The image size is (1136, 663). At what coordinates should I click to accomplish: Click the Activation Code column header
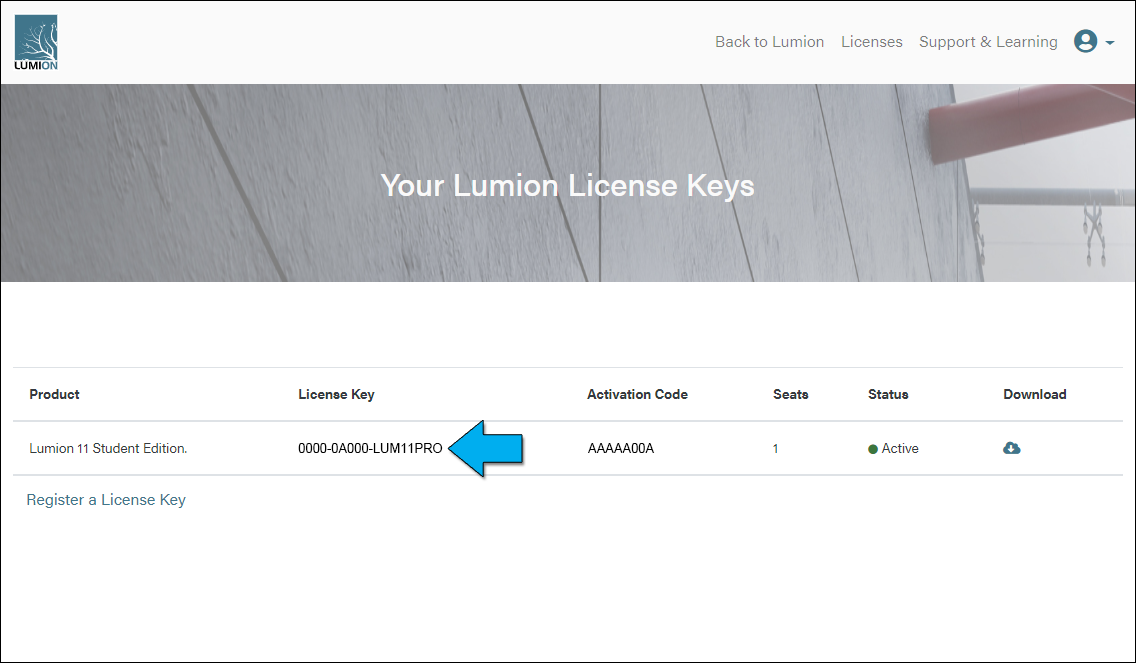tap(637, 395)
